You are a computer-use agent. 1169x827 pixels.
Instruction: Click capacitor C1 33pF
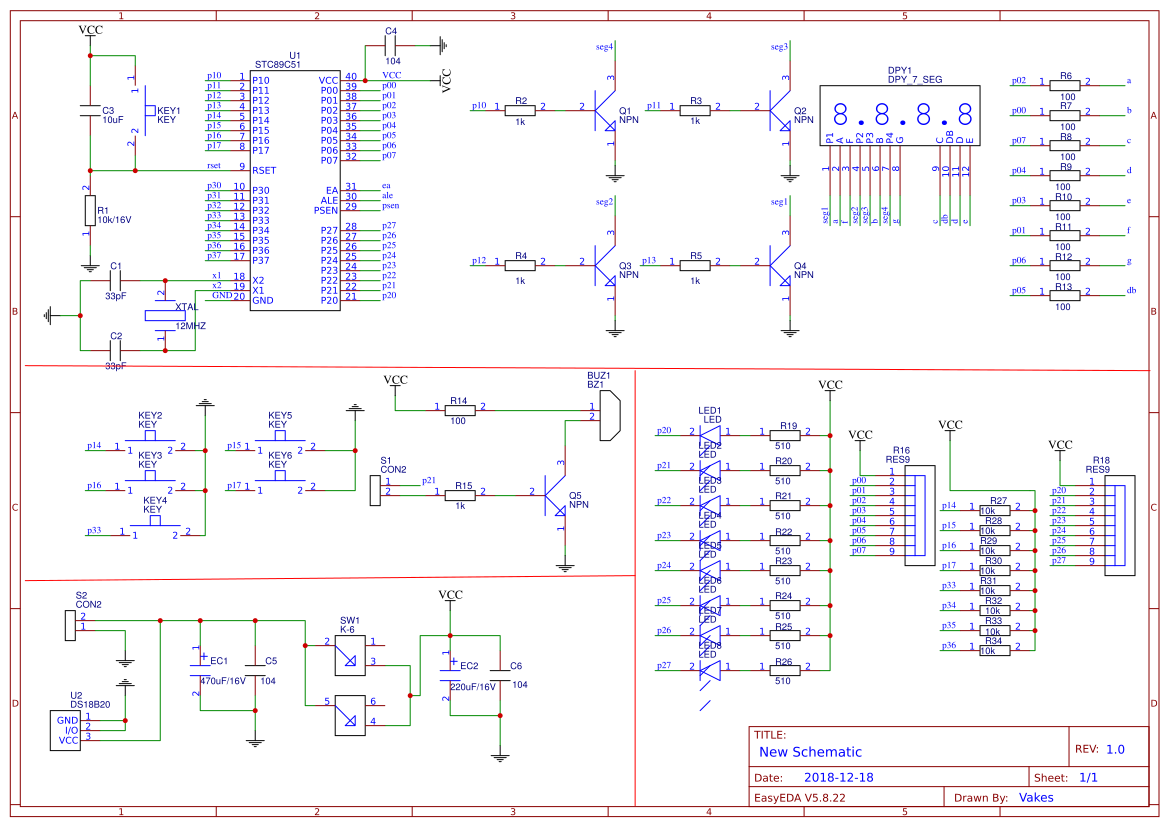click(x=116, y=280)
